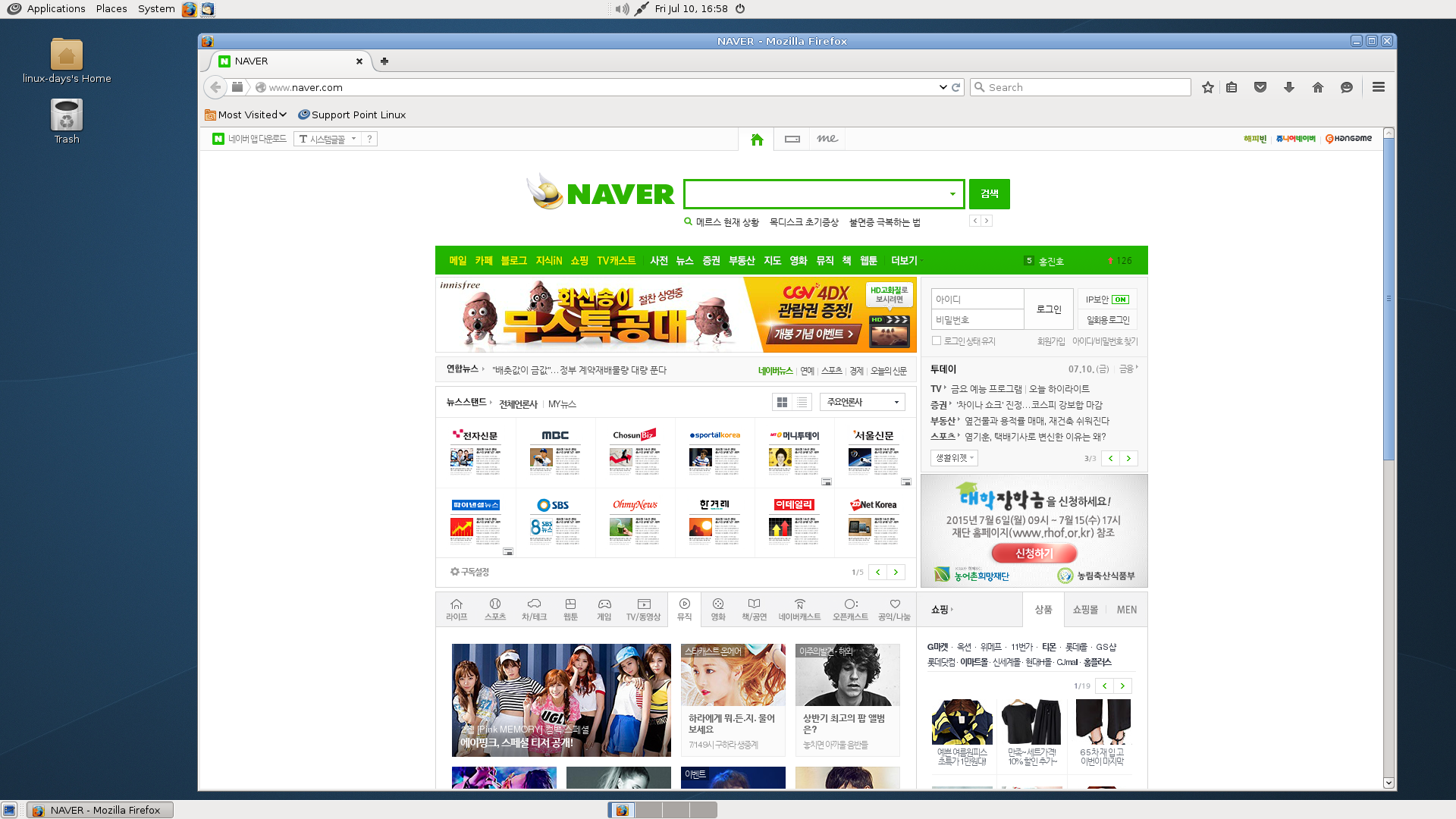Select the 라이프 category icon
The height and width of the screenshot is (819, 1456).
(x=457, y=609)
